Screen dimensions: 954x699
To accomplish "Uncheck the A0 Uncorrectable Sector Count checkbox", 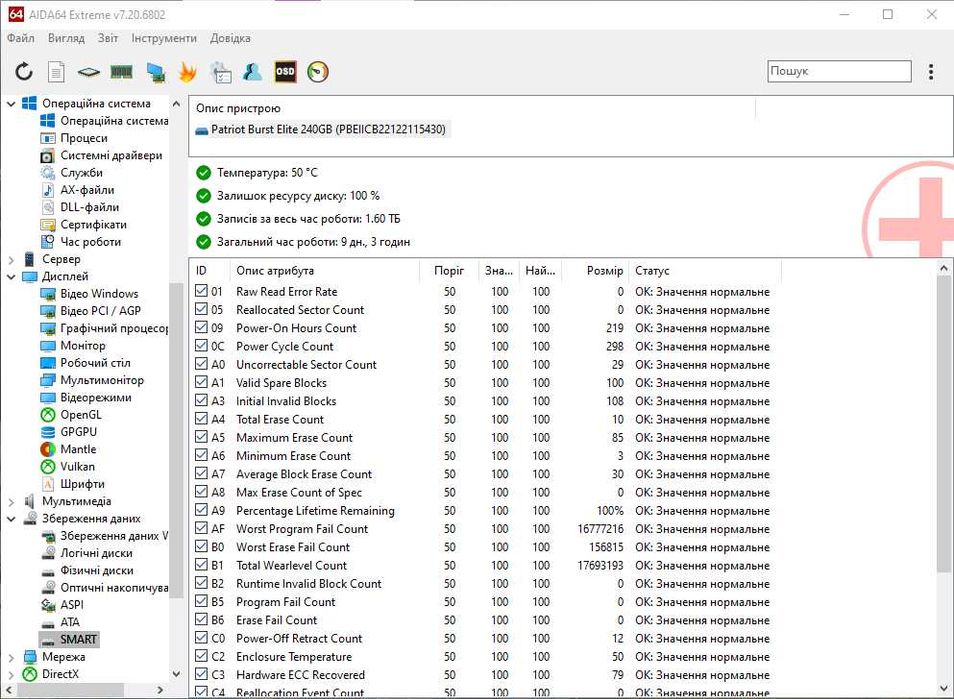I will [201, 364].
